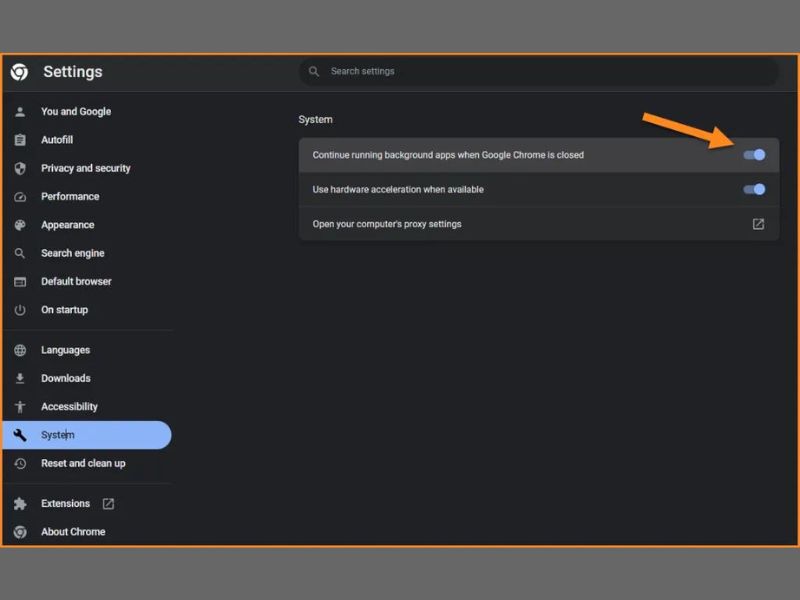Click the Search settings input field
The image size is (800, 600).
coord(538,71)
